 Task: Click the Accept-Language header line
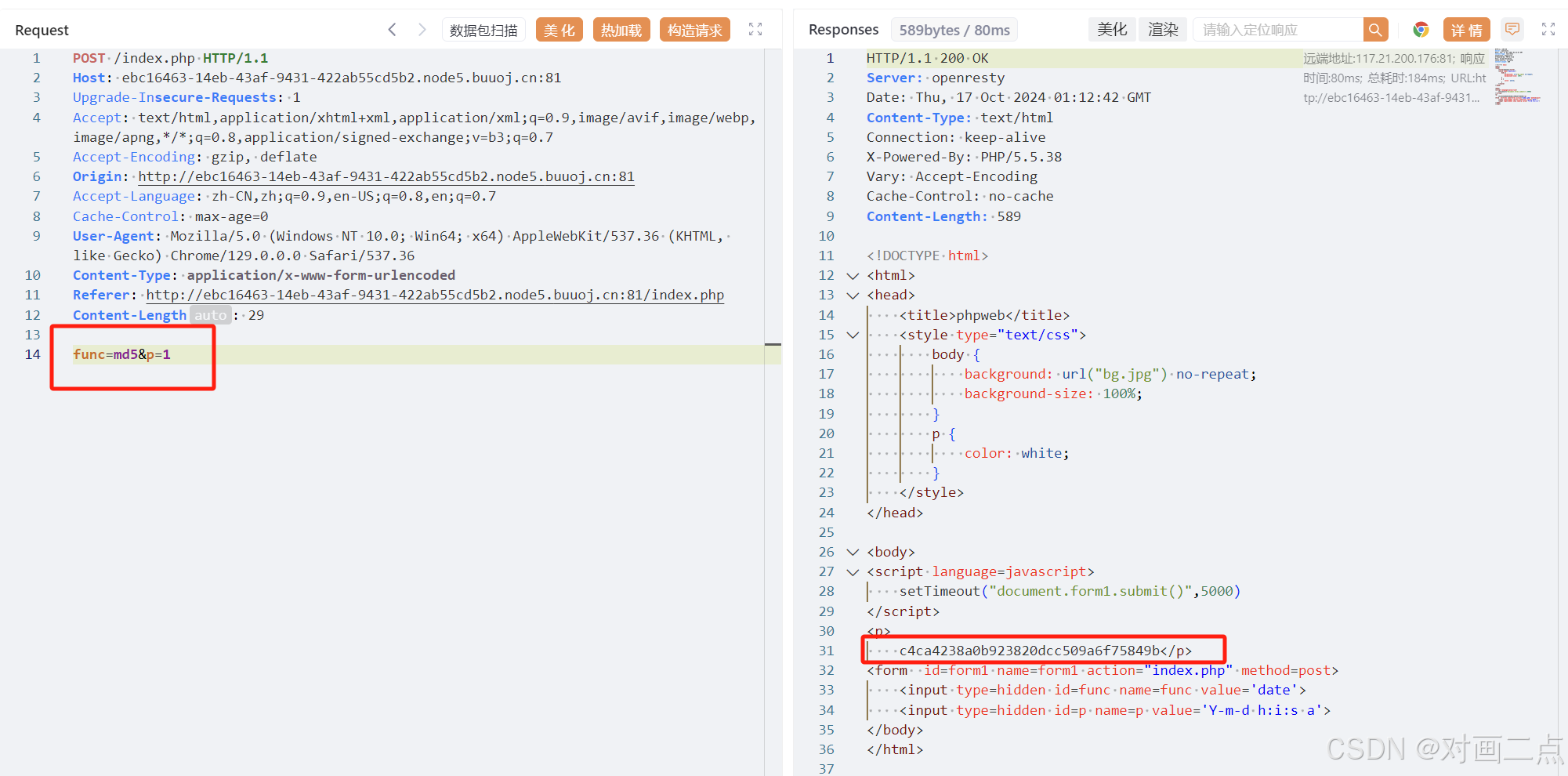[x=284, y=196]
